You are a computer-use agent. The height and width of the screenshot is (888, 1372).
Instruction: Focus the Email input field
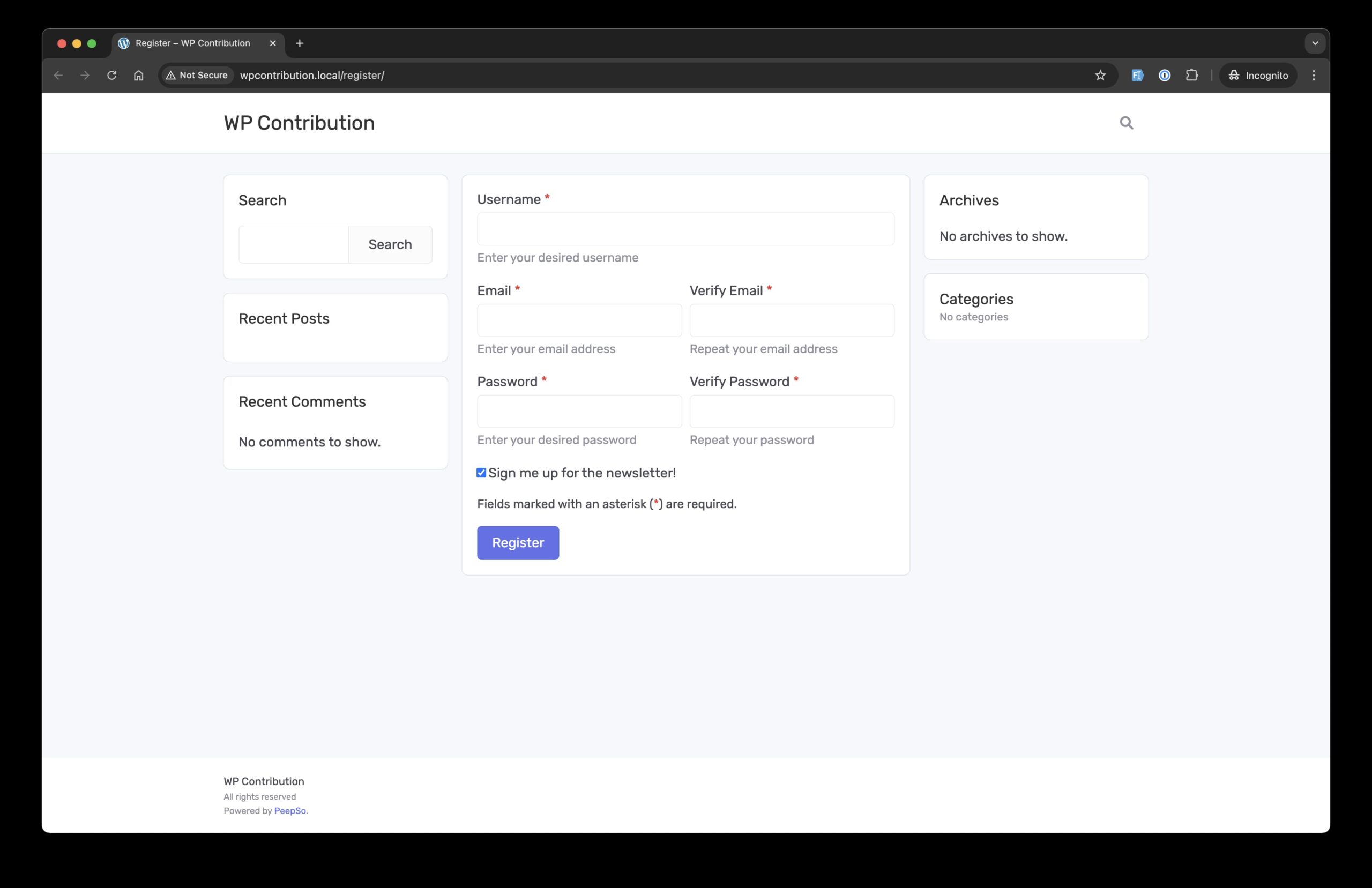point(579,320)
